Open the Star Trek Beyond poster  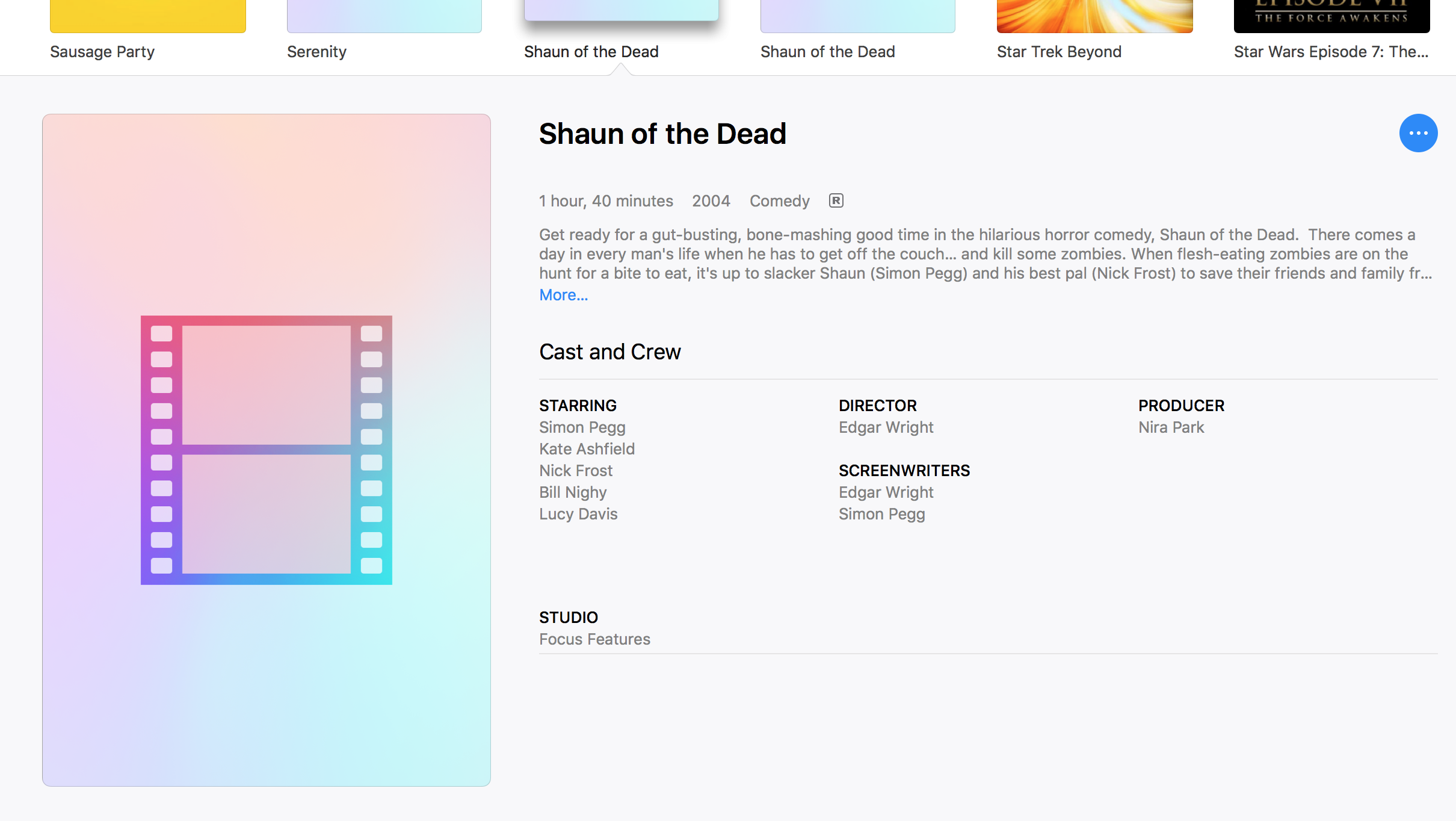coord(1094,16)
